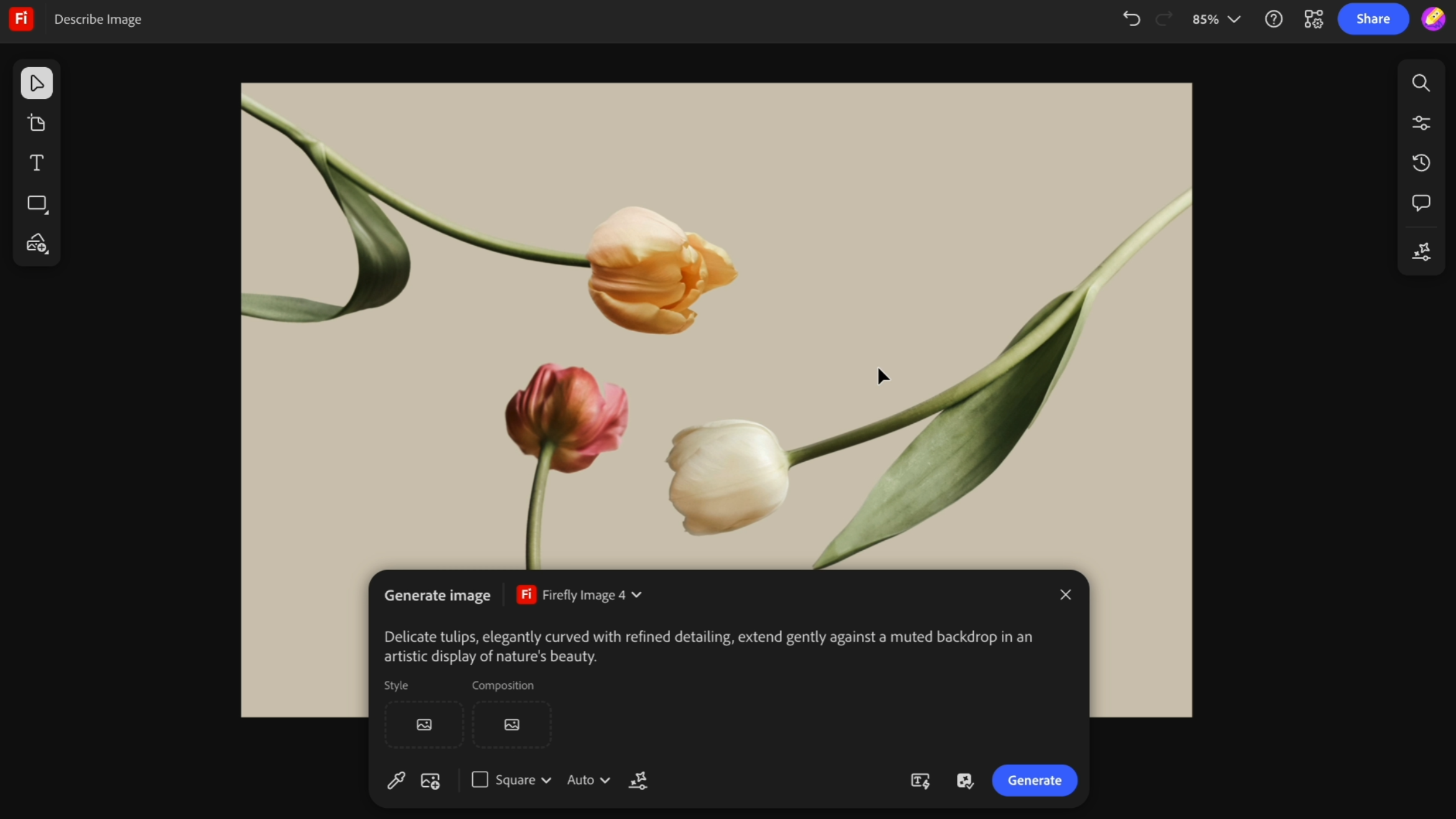Image resolution: width=1456 pixels, height=819 pixels.
Task: Click the eyedropper icon in the prompt bar
Action: (x=396, y=780)
